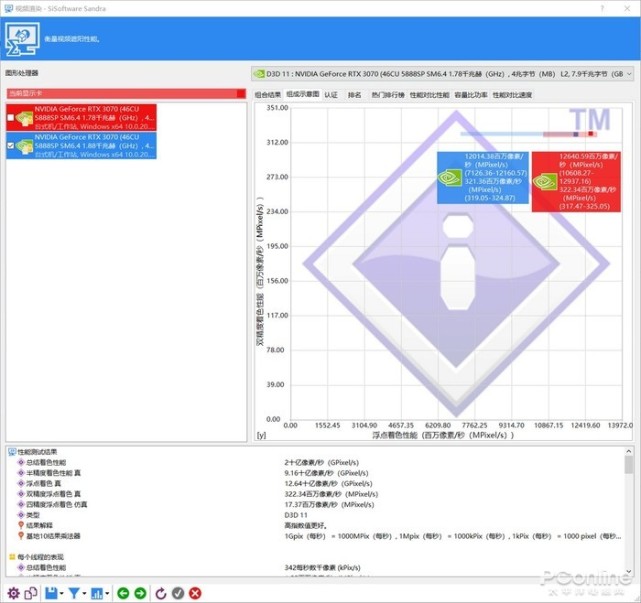Image resolution: width=641 pixels, height=603 pixels.
Task: Switch to the 热门排行榜 tab
Action: coord(388,95)
